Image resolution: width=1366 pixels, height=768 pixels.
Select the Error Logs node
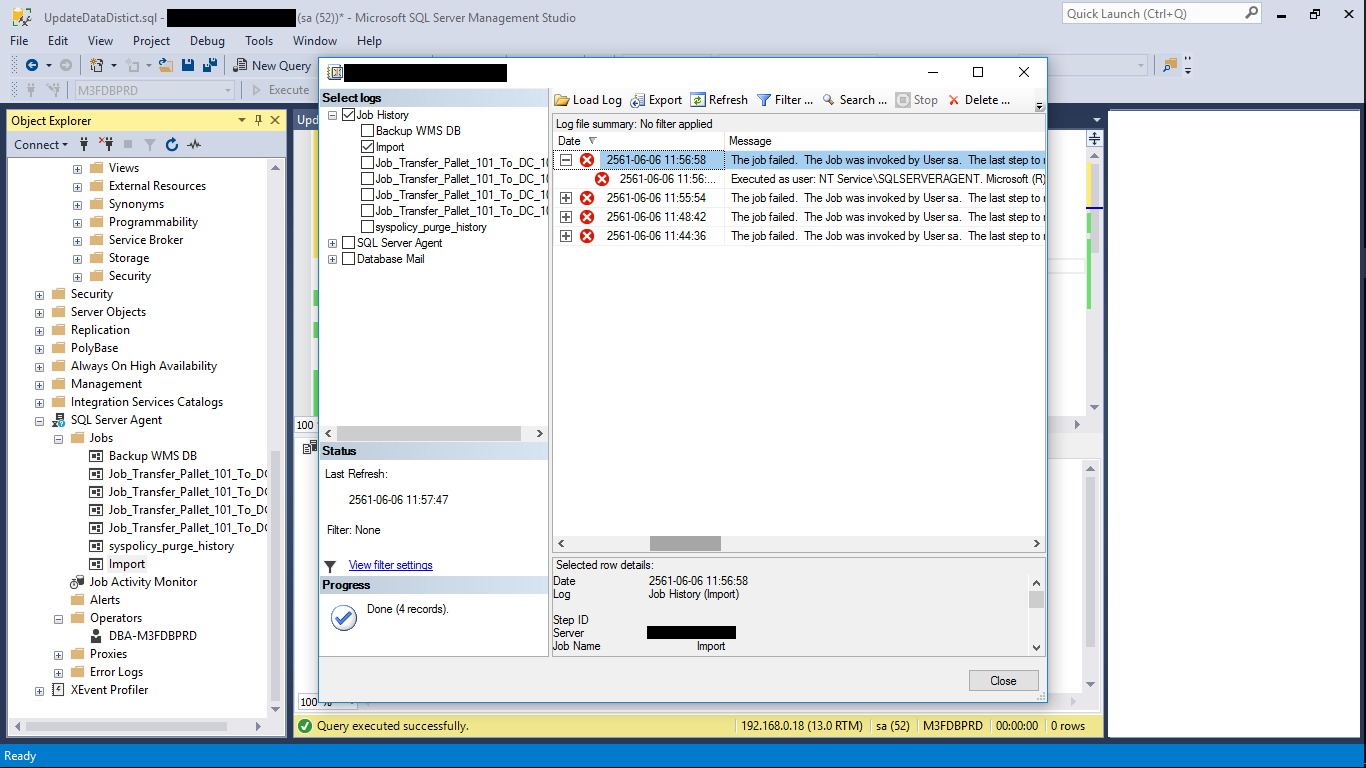click(x=116, y=672)
